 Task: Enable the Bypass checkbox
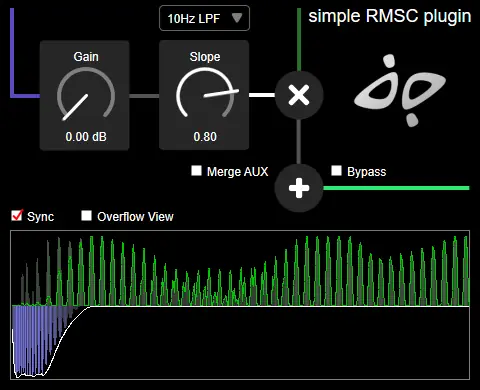[x=336, y=171]
